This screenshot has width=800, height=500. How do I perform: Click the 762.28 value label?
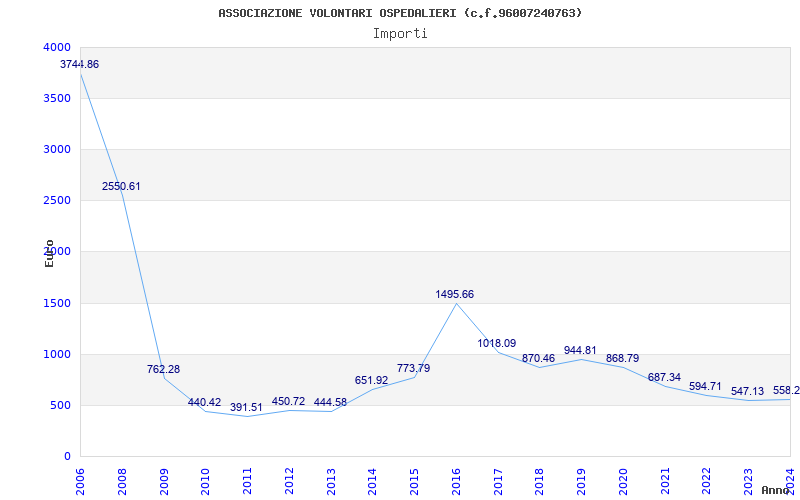click(x=163, y=369)
